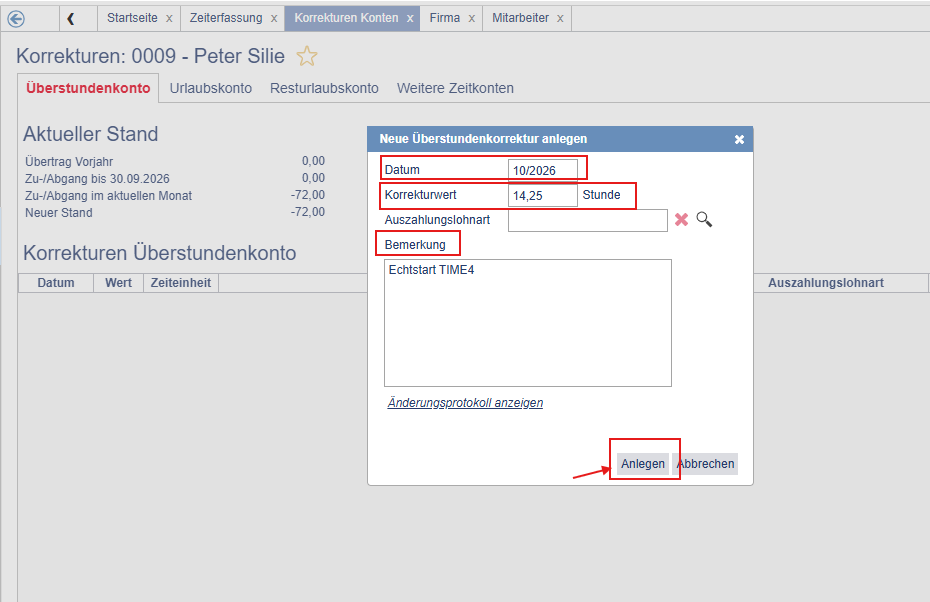The width and height of the screenshot is (930, 602).
Task: Select the Überstundenkonto sub-tab
Action: (88, 88)
